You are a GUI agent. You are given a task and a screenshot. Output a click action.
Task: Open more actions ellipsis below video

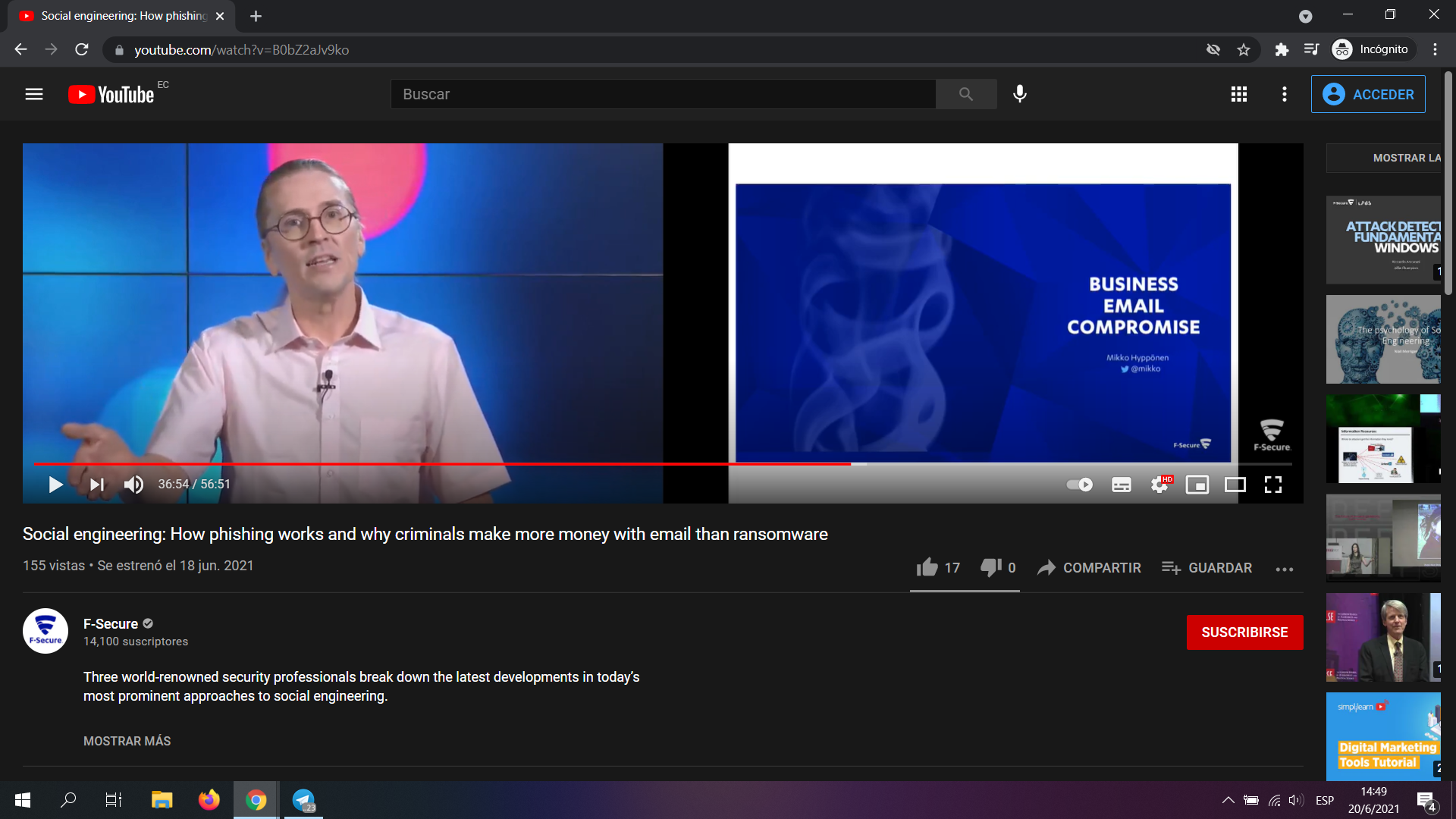coord(1284,569)
